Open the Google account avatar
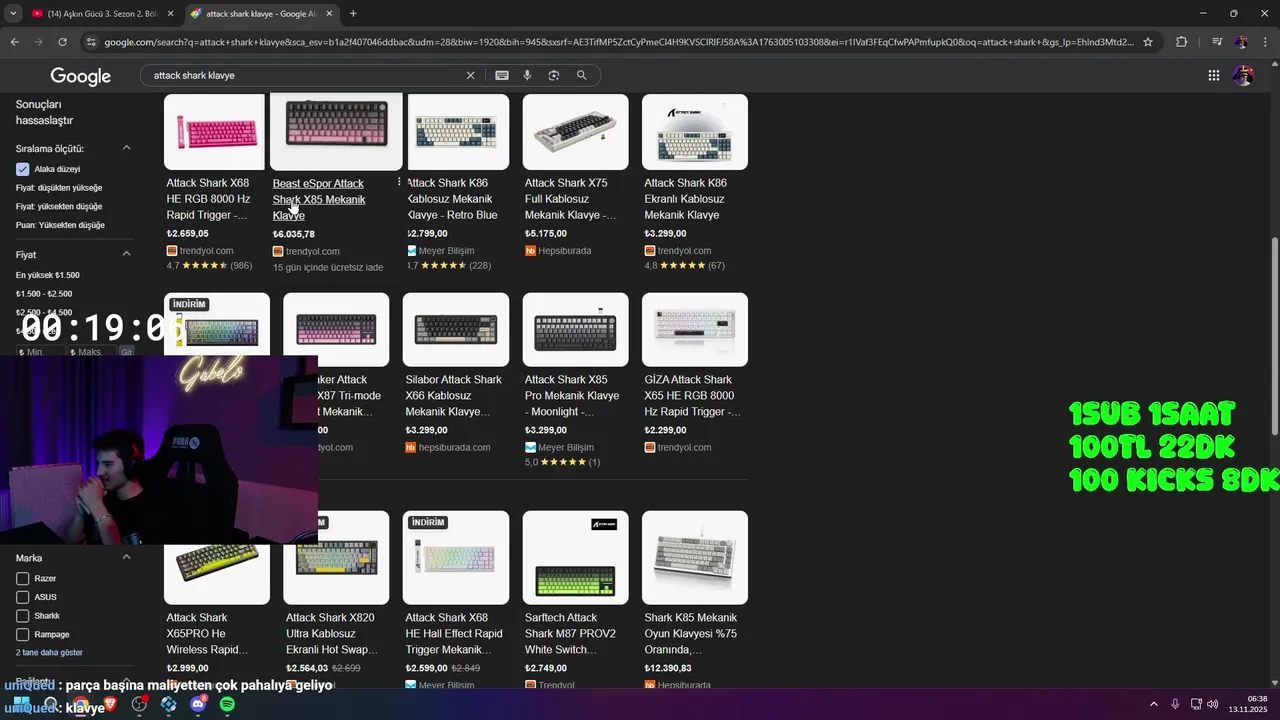 (x=1243, y=75)
